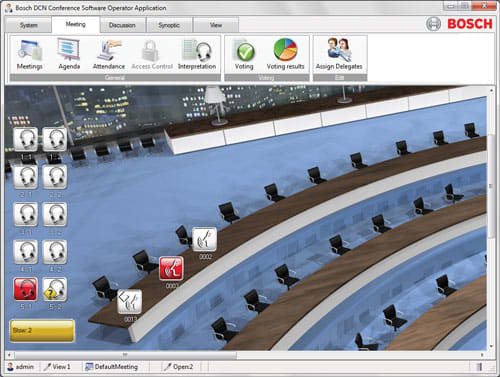Start Voting with green checkmark icon

click(x=244, y=55)
